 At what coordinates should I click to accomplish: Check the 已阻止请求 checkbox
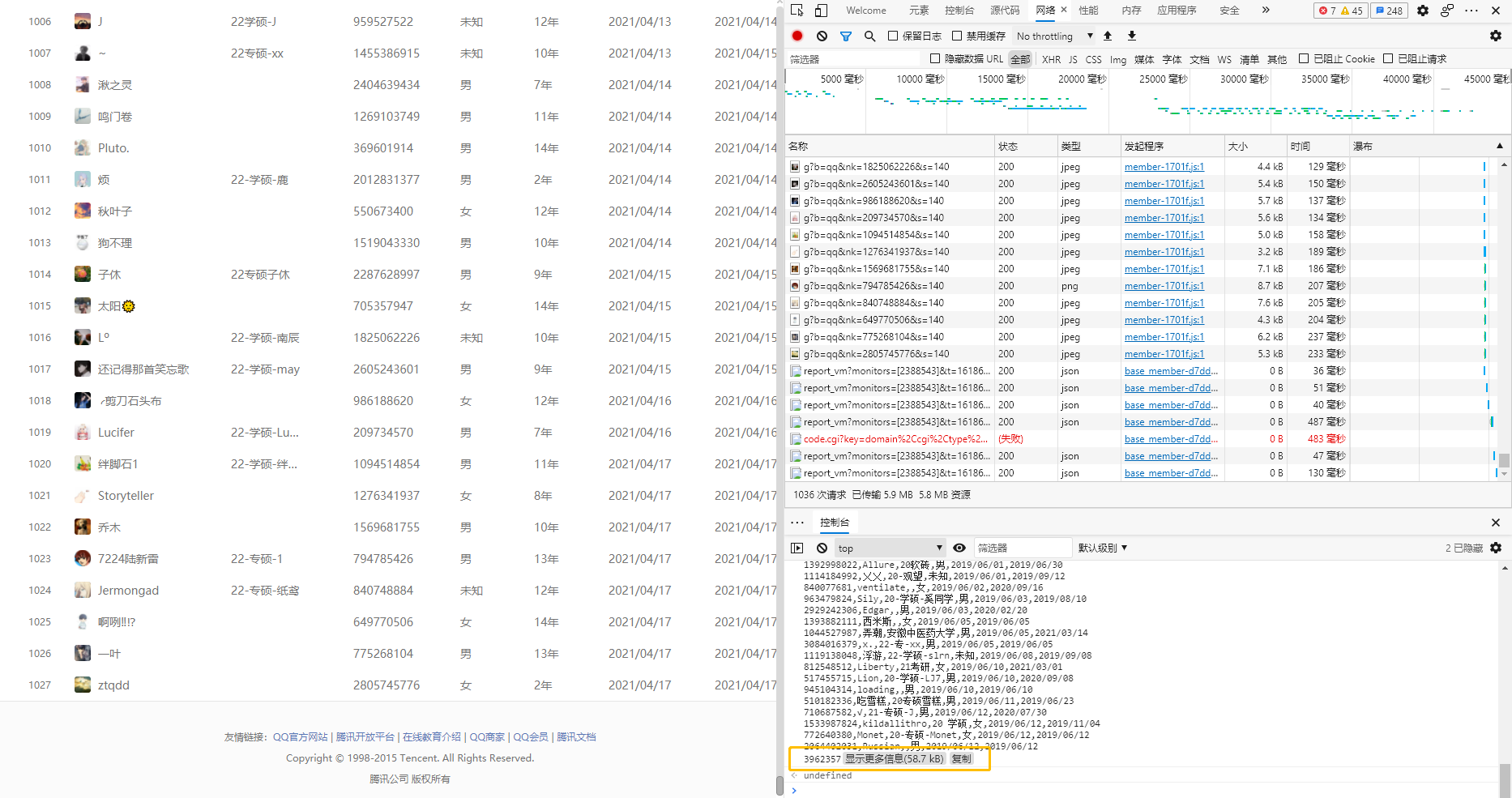pos(1388,58)
